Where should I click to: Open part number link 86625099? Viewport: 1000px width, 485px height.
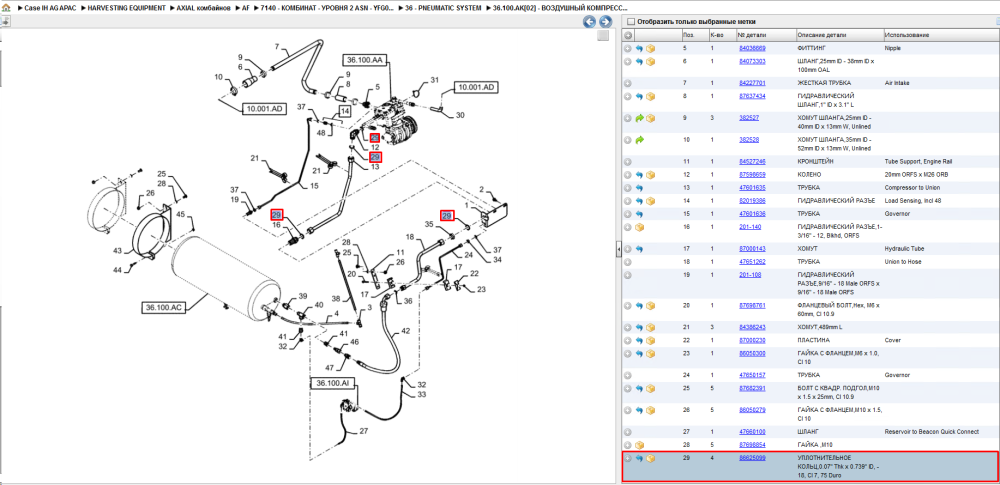pos(752,458)
